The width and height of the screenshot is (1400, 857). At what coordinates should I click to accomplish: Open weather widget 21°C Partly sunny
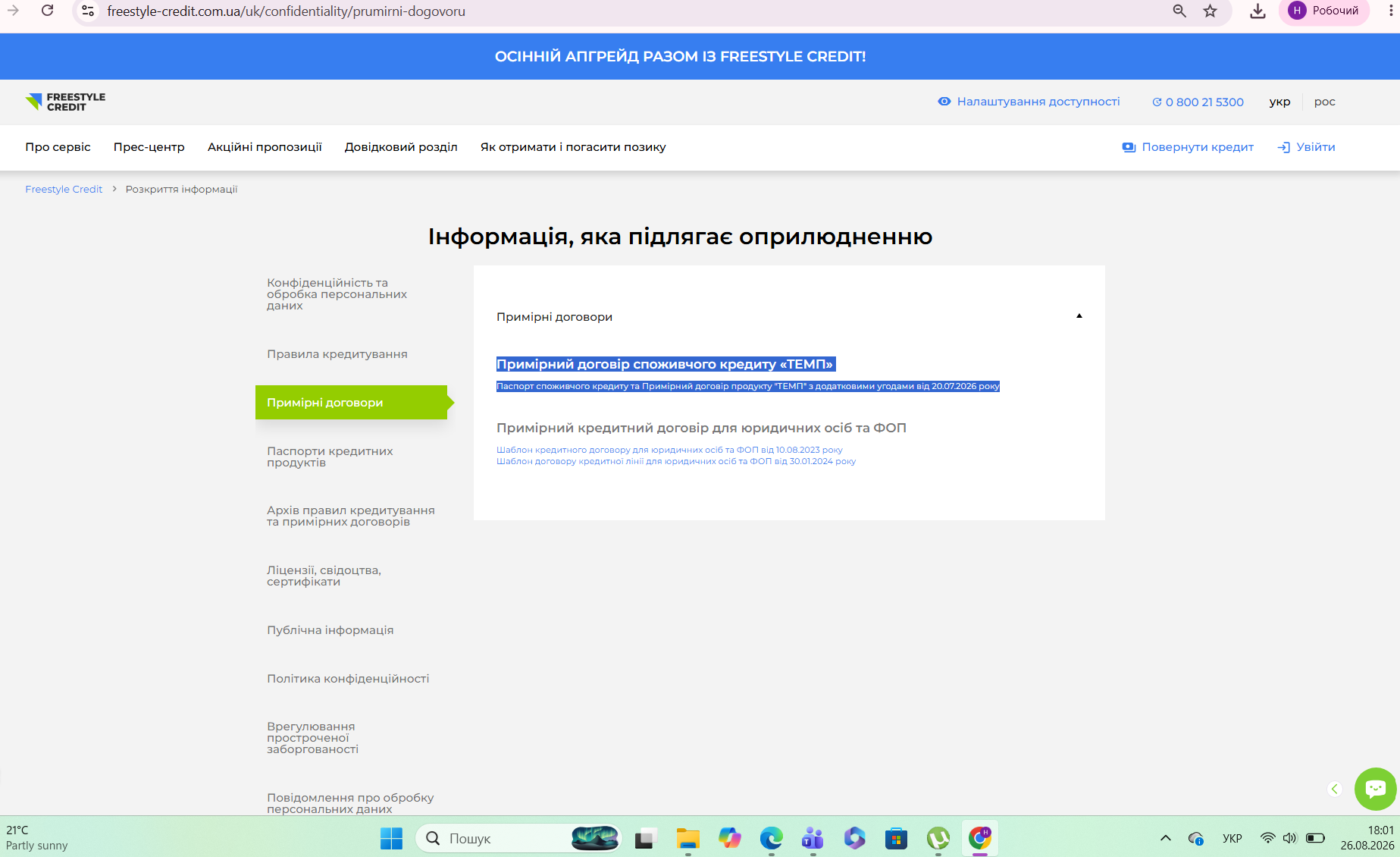[x=37, y=838]
